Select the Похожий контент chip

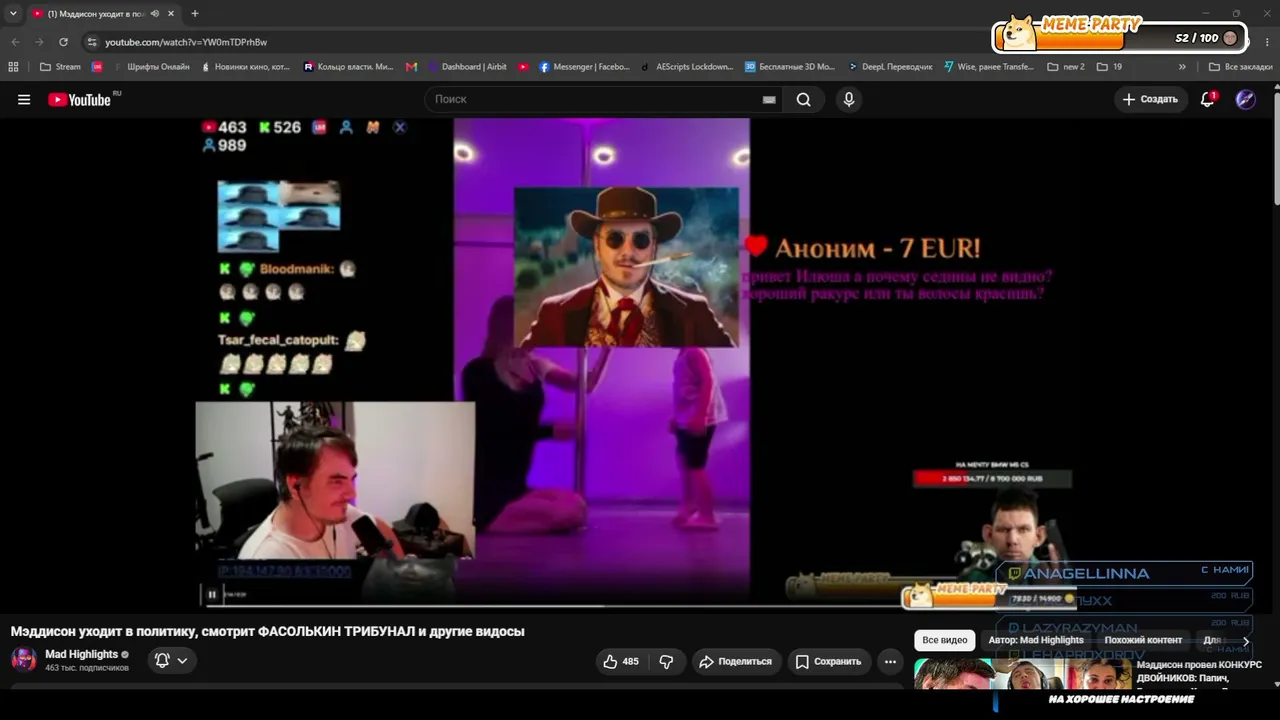click(1143, 640)
